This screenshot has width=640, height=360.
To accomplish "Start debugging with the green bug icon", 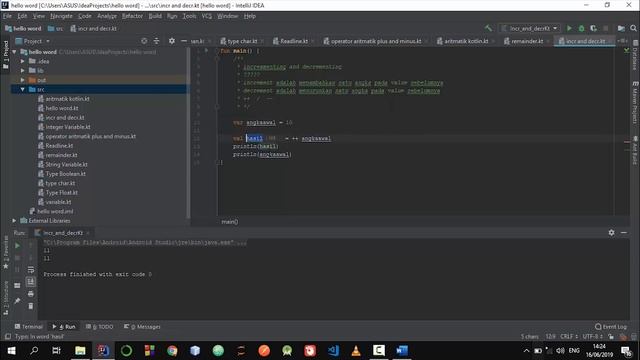I will click(581, 28).
